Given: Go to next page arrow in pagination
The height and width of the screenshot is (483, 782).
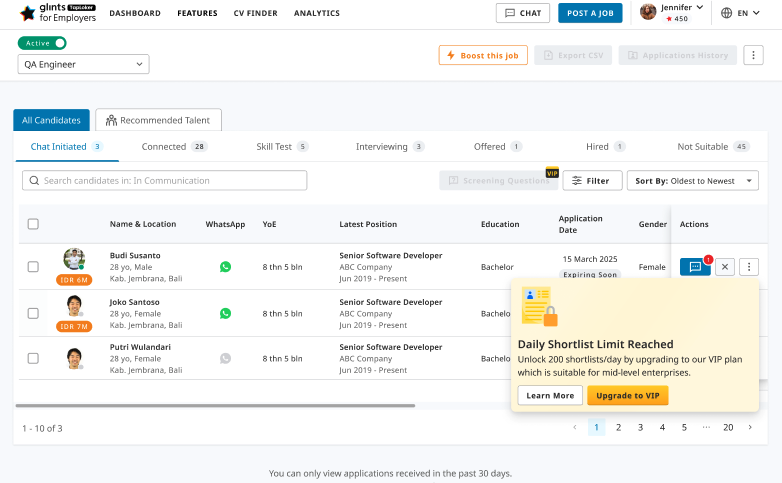Looking at the screenshot, I should [x=750, y=427].
